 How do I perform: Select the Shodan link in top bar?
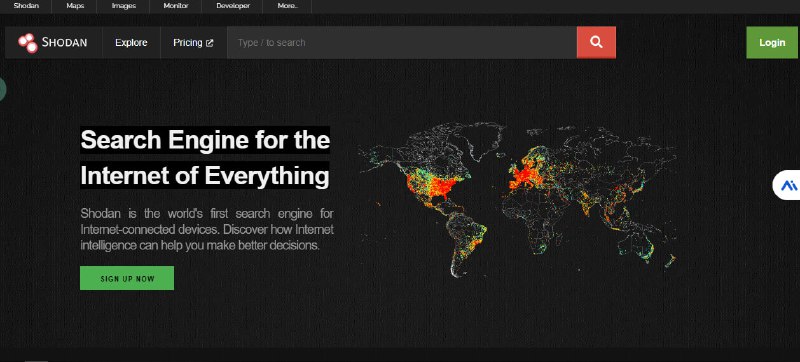coord(26,6)
